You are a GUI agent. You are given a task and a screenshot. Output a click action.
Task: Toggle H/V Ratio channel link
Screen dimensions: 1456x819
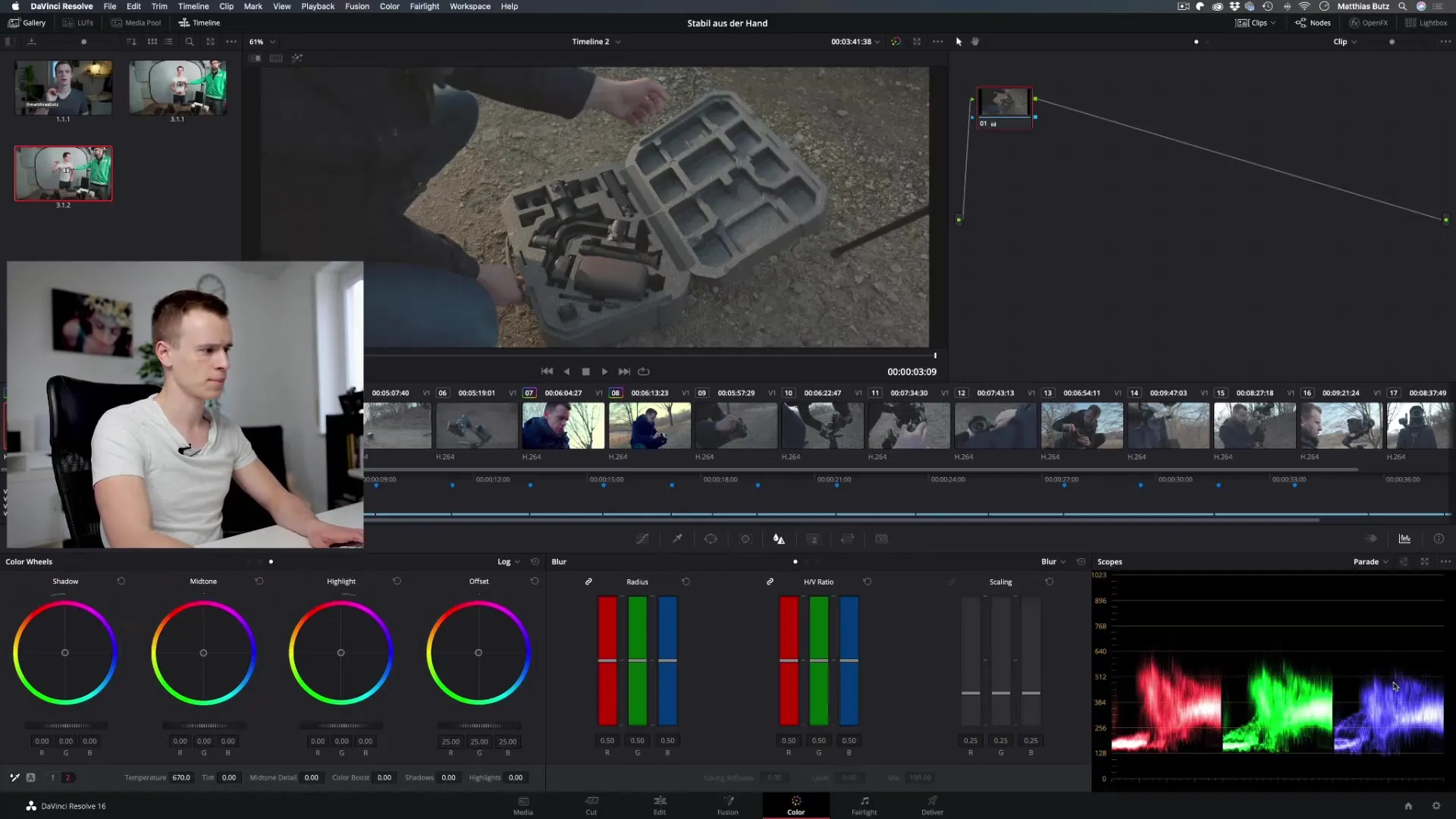(770, 582)
